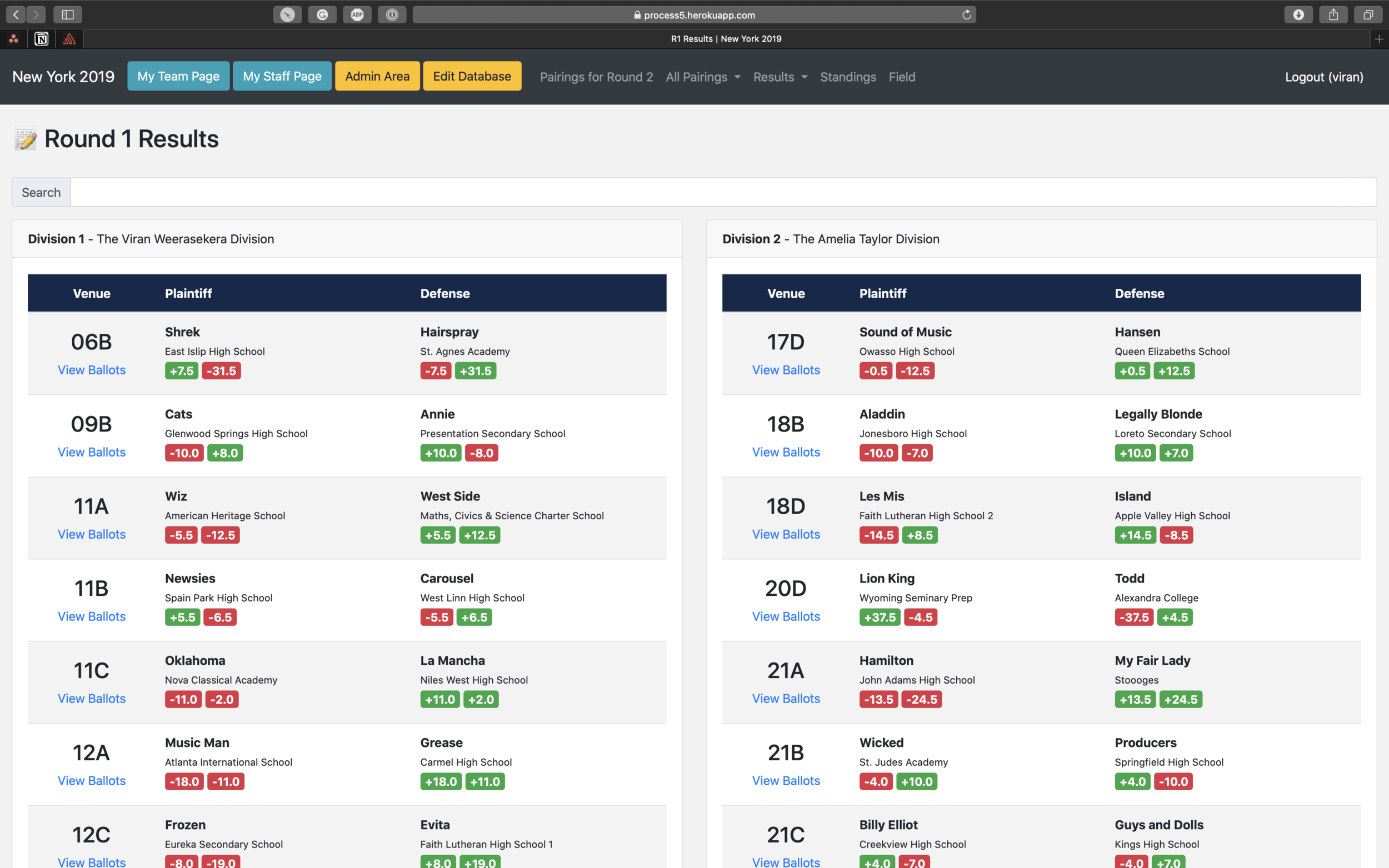Click into the Search input field
Image resolution: width=1389 pixels, height=868 pixels.
723,192
